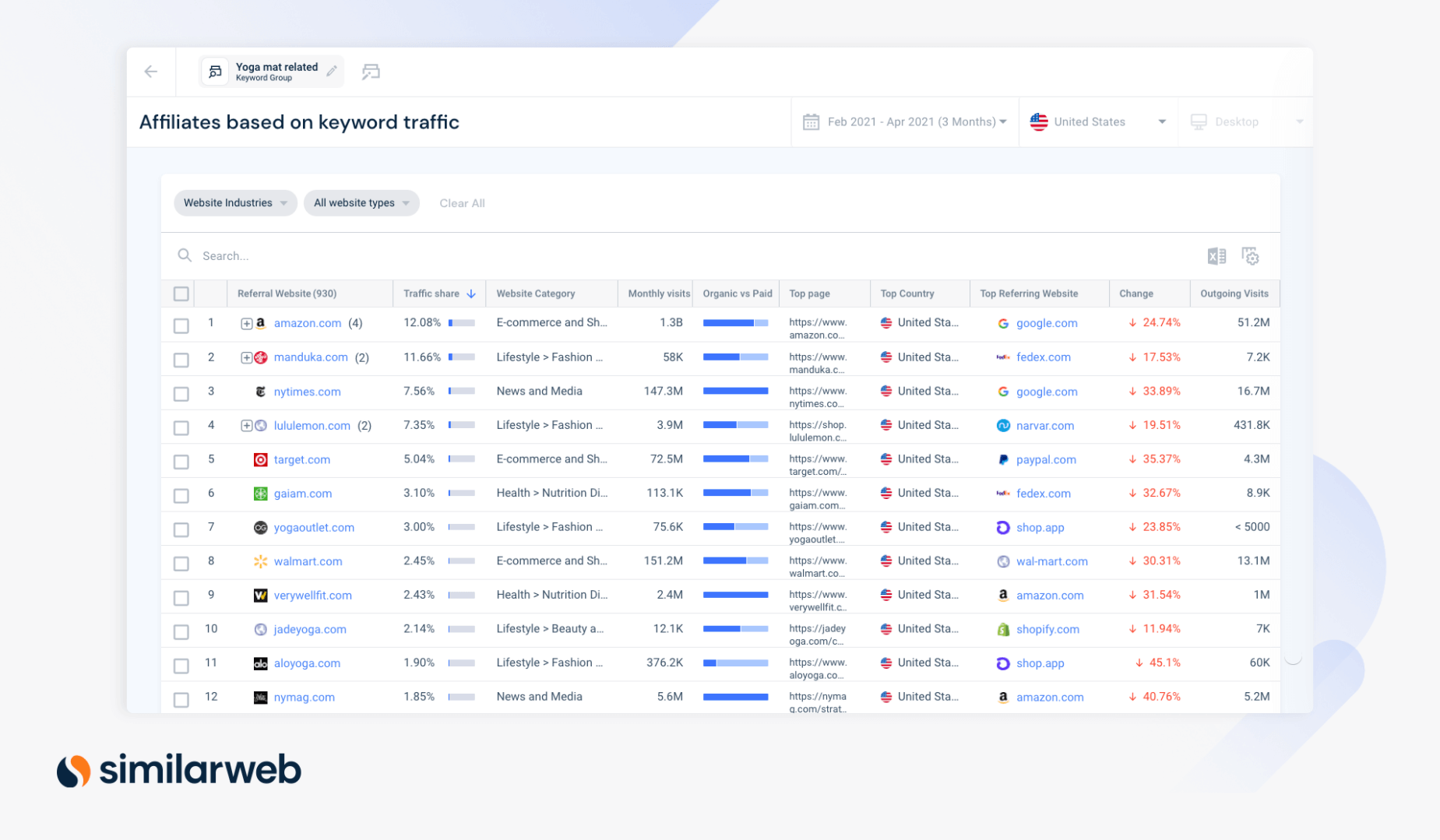The height and width of the screenshot is (840, 1440).
Task: Toggle the select-all checkbox in table header
Action: coord(181,294)
